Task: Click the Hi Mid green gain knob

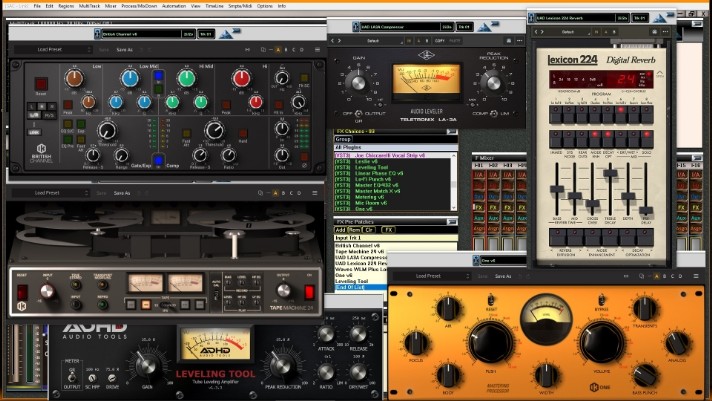Action: (186, 78)
